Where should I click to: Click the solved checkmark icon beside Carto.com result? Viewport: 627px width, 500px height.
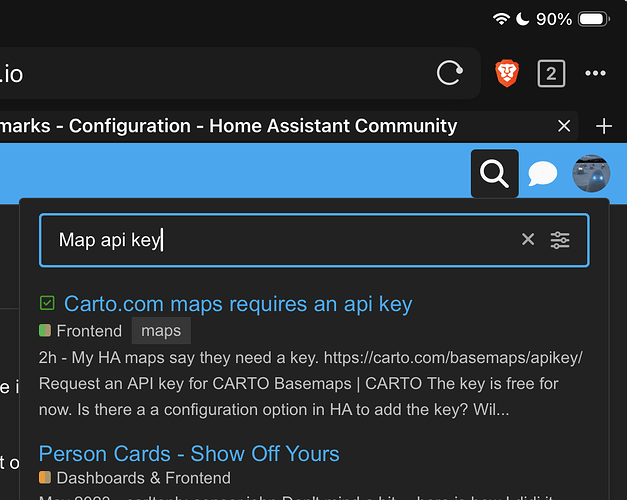[47, 303]
